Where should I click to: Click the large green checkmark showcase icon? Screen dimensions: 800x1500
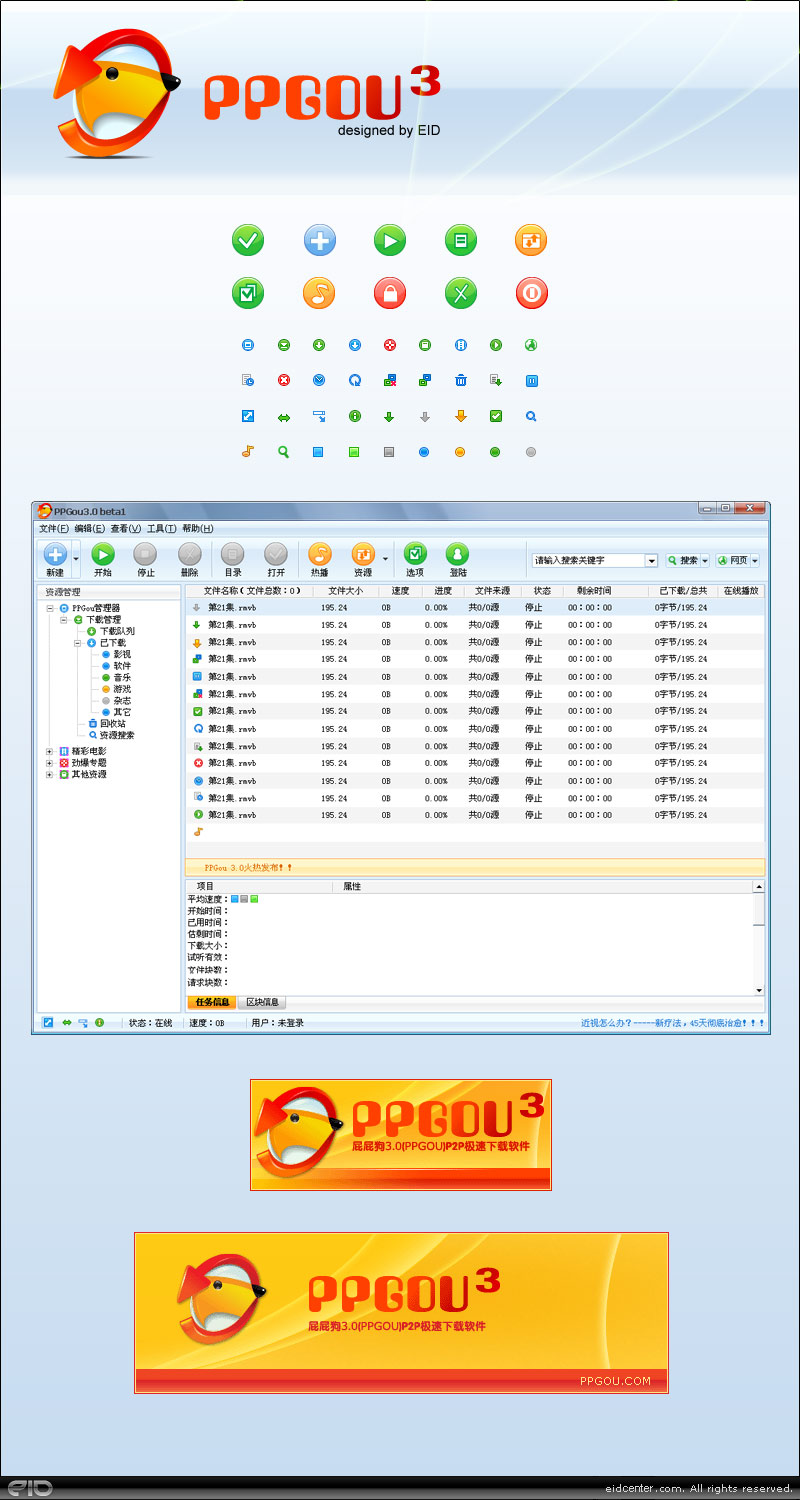point(248,240)
